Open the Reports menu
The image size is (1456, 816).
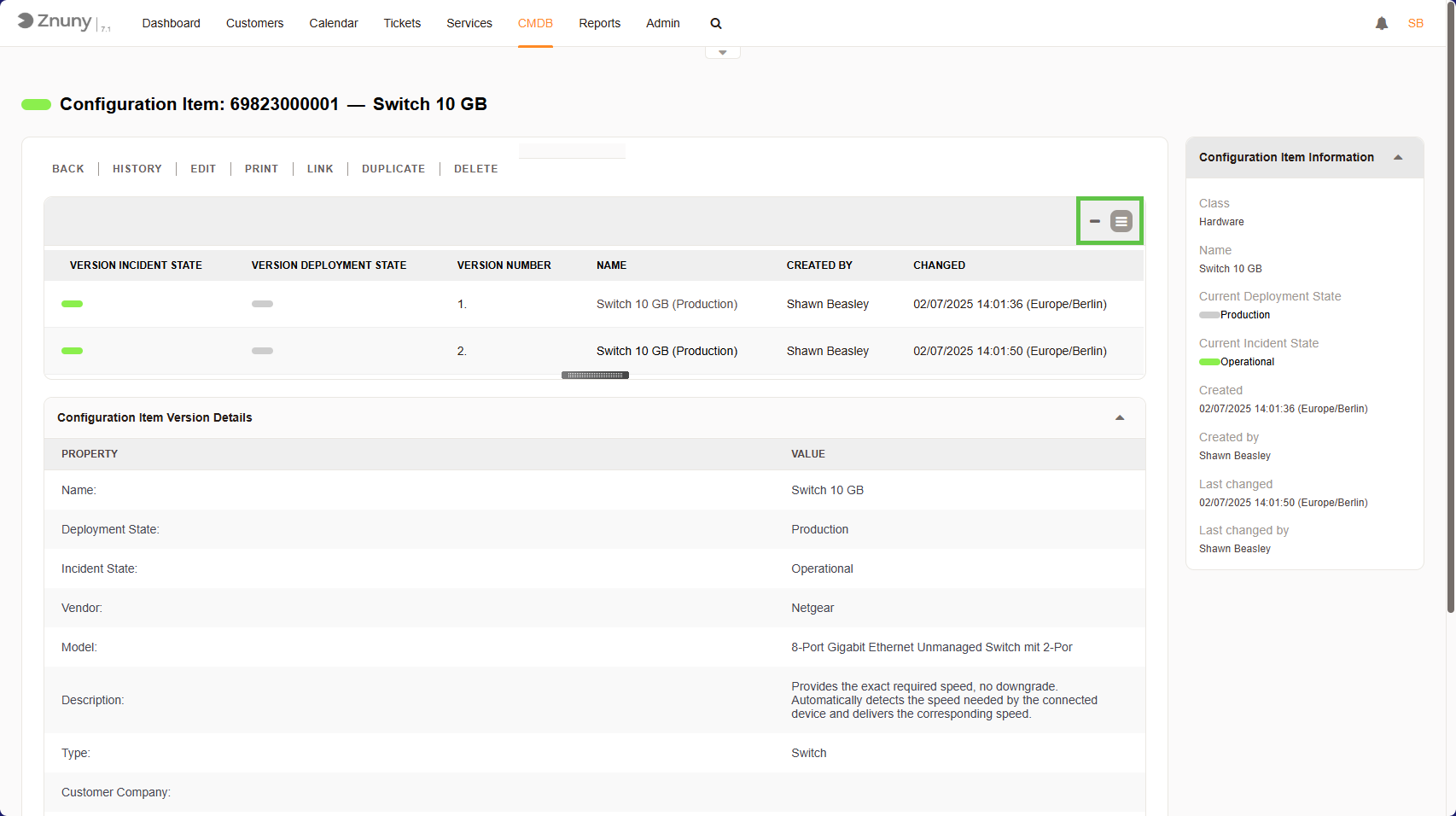pyautogui.click(x=600, y=23)
